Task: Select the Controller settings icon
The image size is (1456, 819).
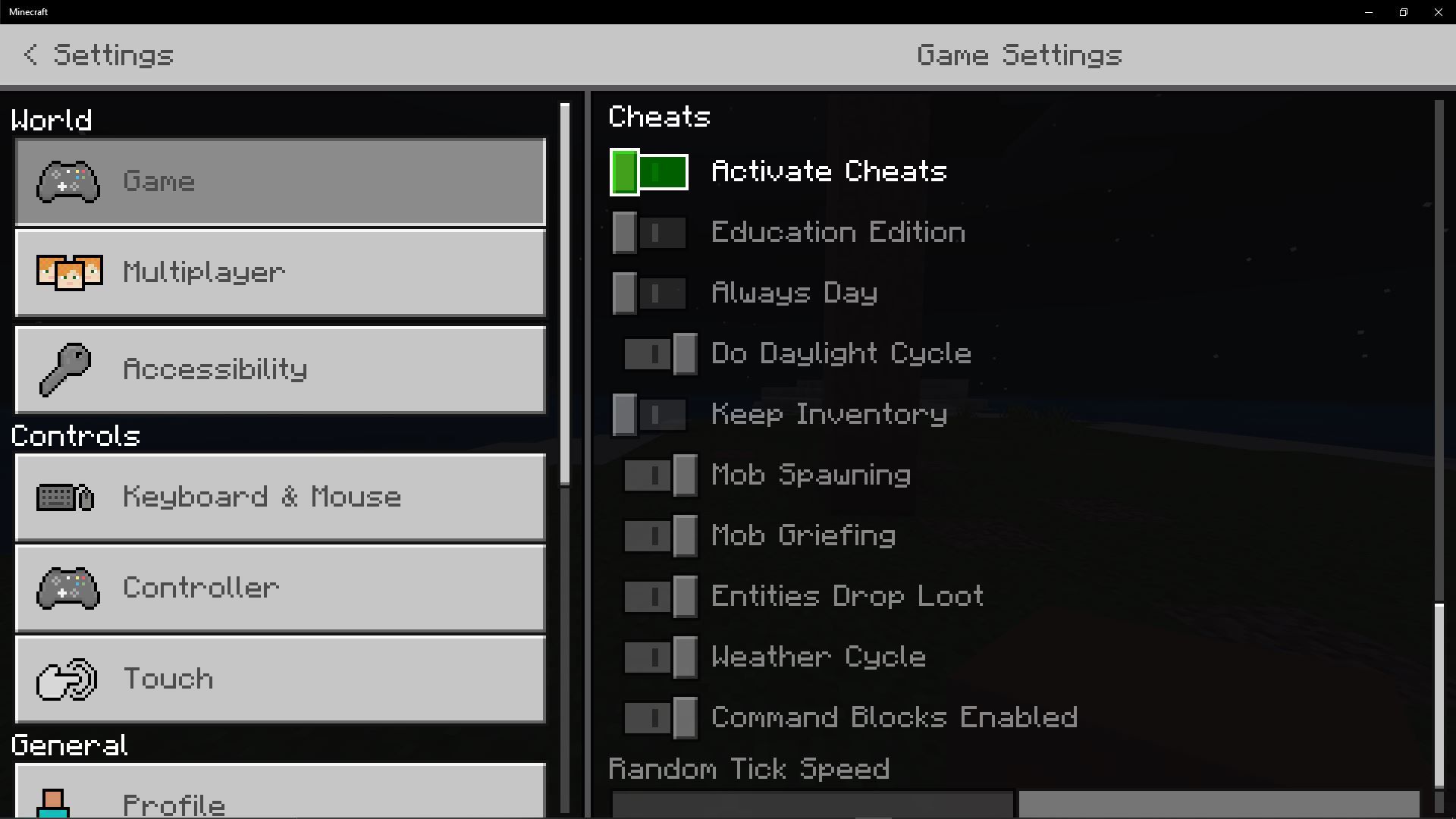Action: point(67,589)
